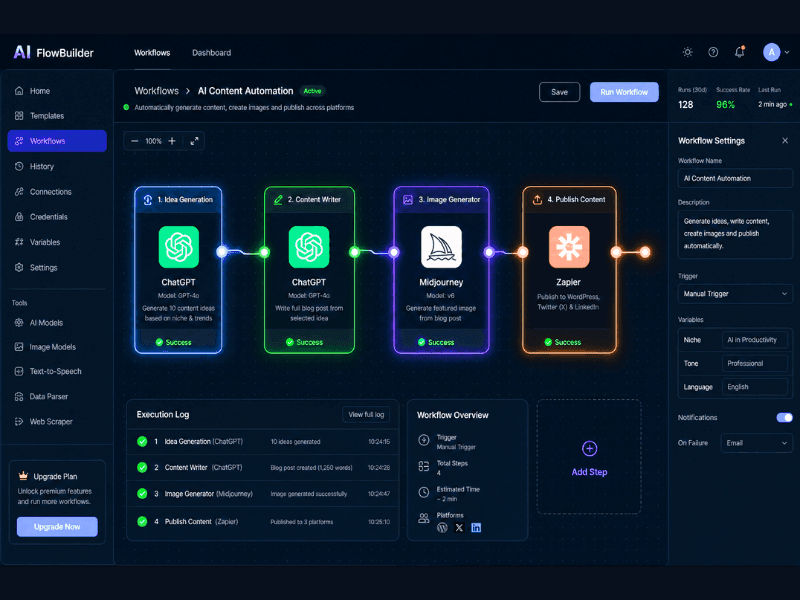Viewport: 800px width, 600px height.
Task: Open Credentials in the sidebar
Action: coord(57,217)
